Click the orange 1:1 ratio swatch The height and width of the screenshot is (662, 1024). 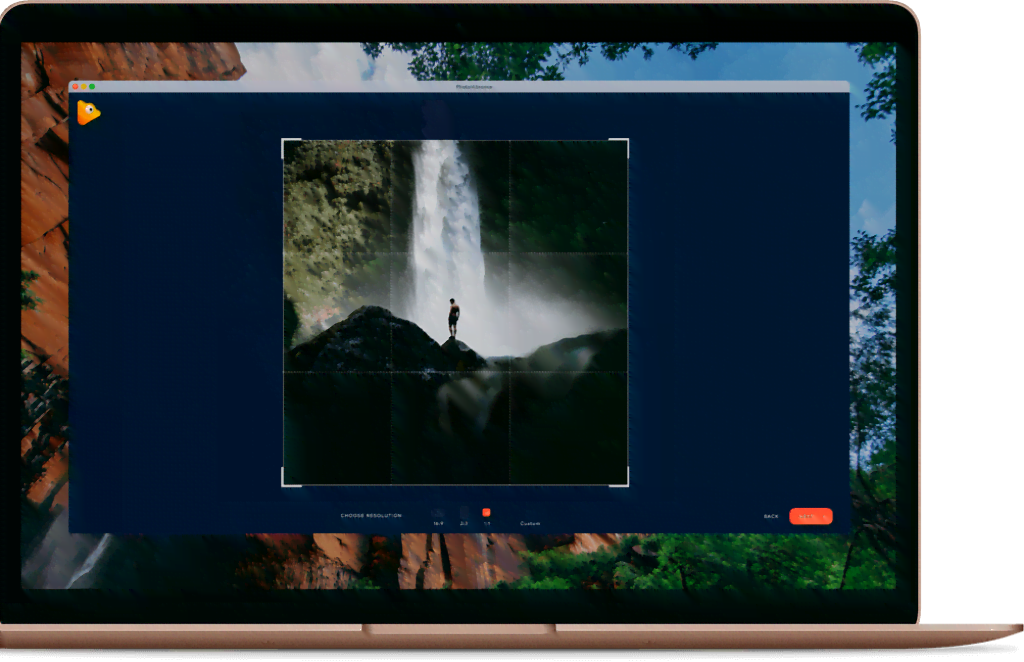point(486,510)
